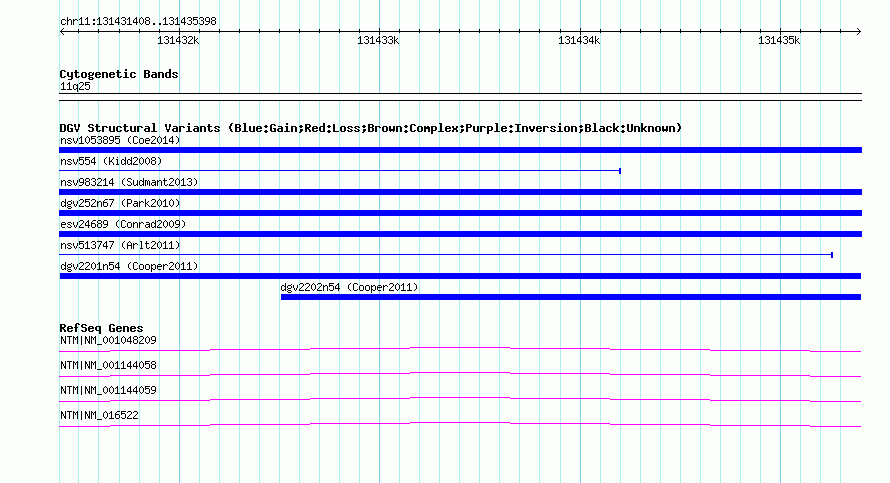Image resolution: width=890 pixels, height=483 pixels.
Task: Open the nsv513747 (Arlt2011) variant label
Action: tap(120, 245)
